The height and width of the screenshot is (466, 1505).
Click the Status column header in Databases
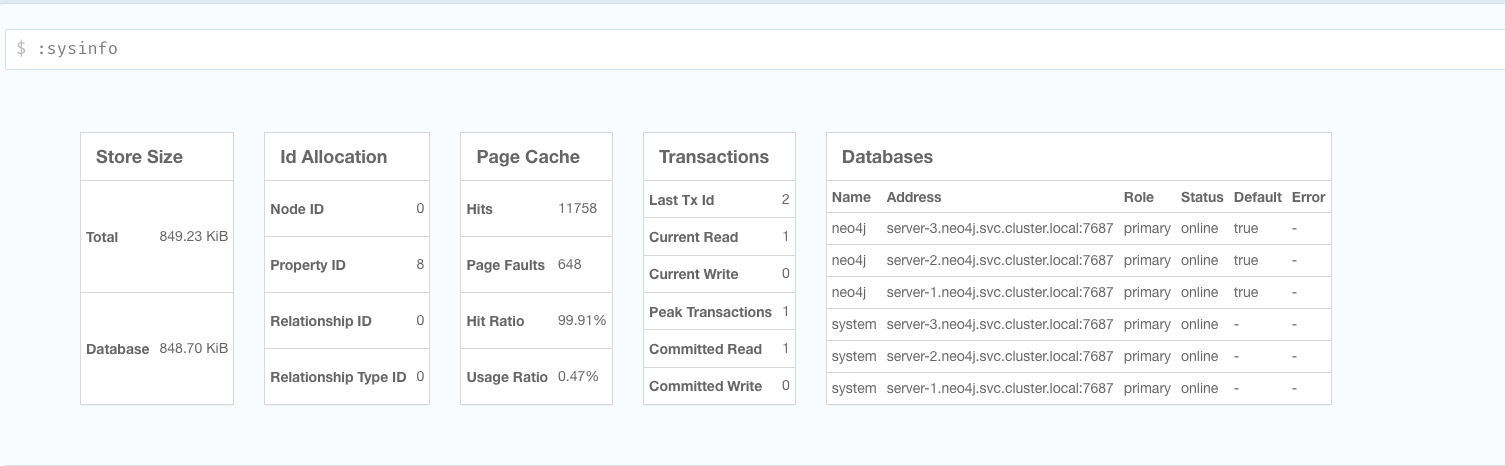pyautogui.click(x=1201, y=197)
